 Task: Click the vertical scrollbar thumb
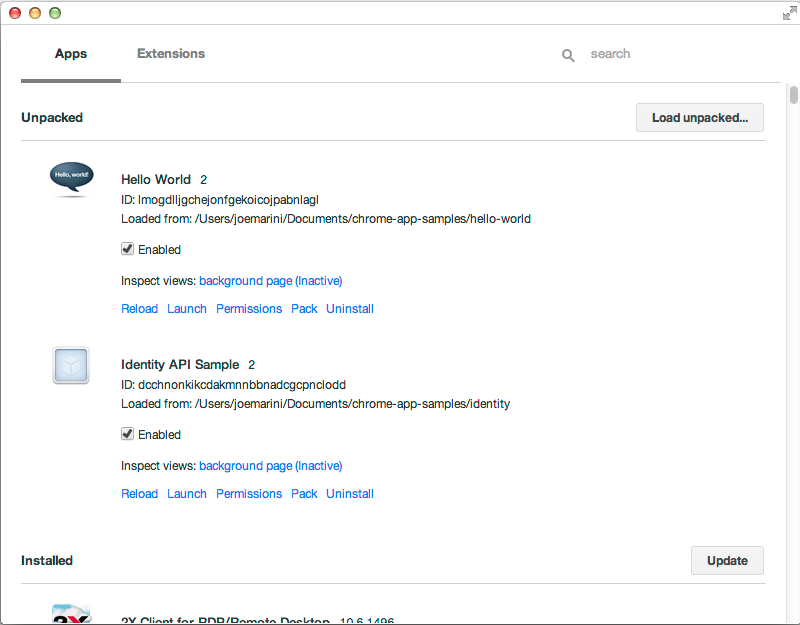794,95
